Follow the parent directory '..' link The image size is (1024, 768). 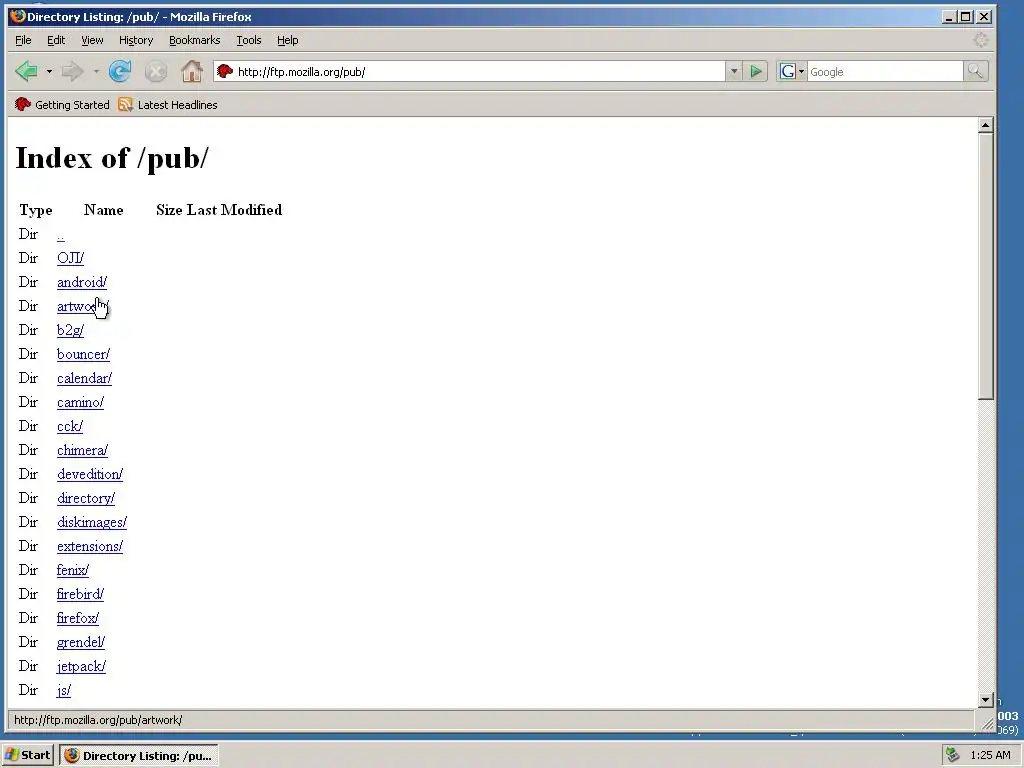click(61, 234)
